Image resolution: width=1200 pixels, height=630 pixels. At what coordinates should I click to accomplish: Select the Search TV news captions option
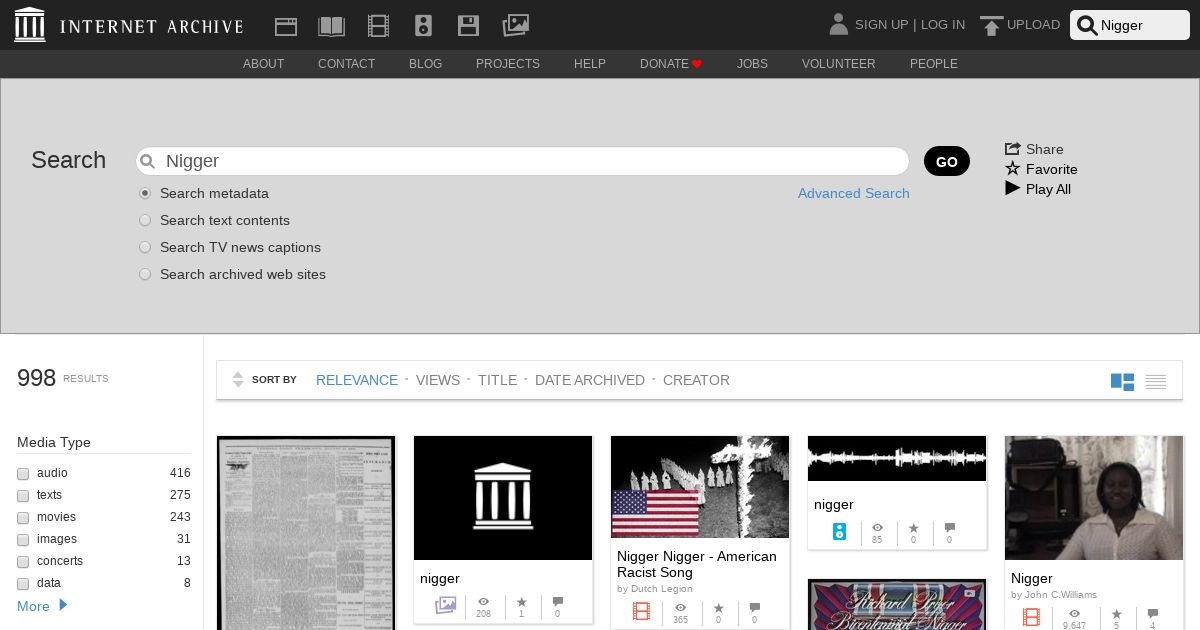click(x=145, y=247)
